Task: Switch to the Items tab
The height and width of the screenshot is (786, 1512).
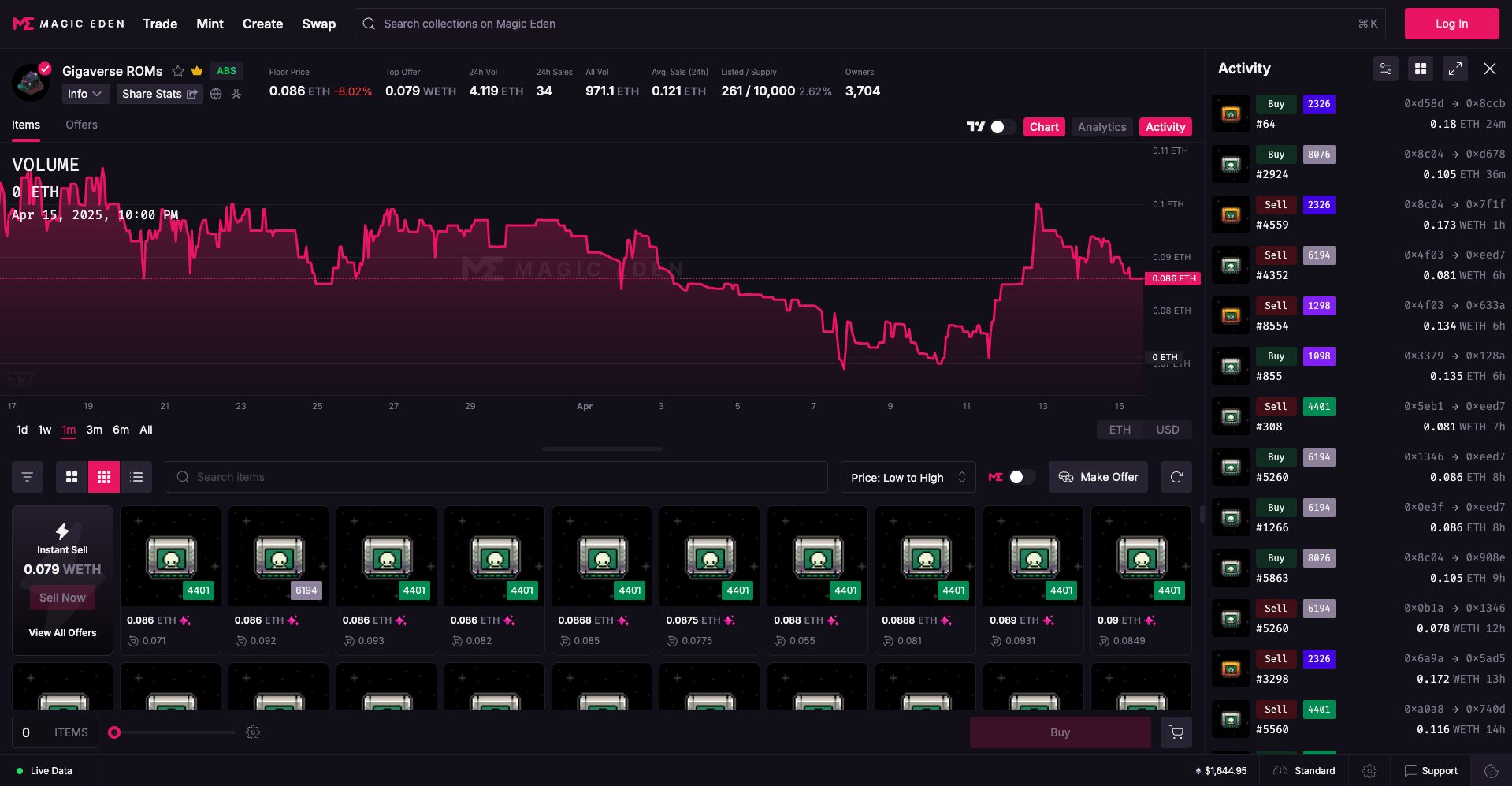Action: [26, 125]
